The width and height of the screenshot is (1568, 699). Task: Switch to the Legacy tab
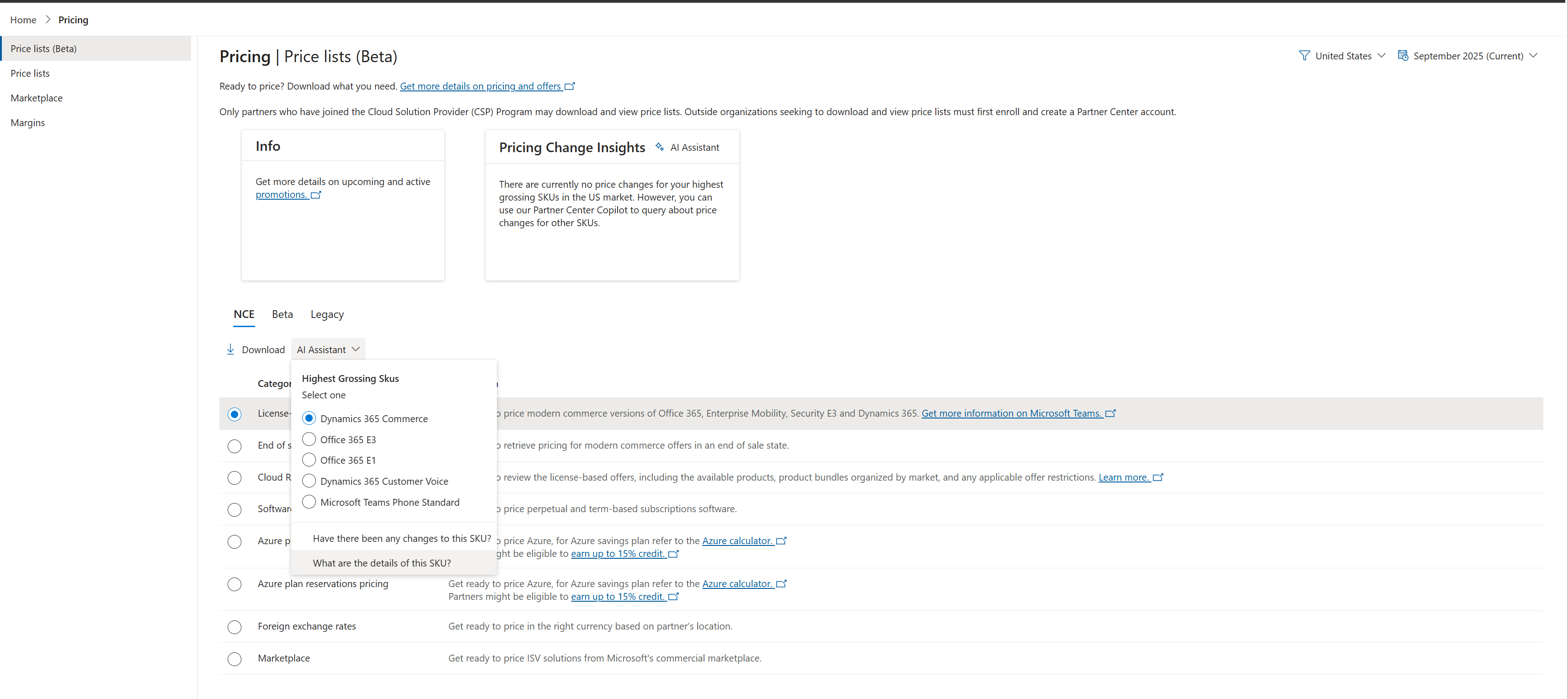(327, 314)
